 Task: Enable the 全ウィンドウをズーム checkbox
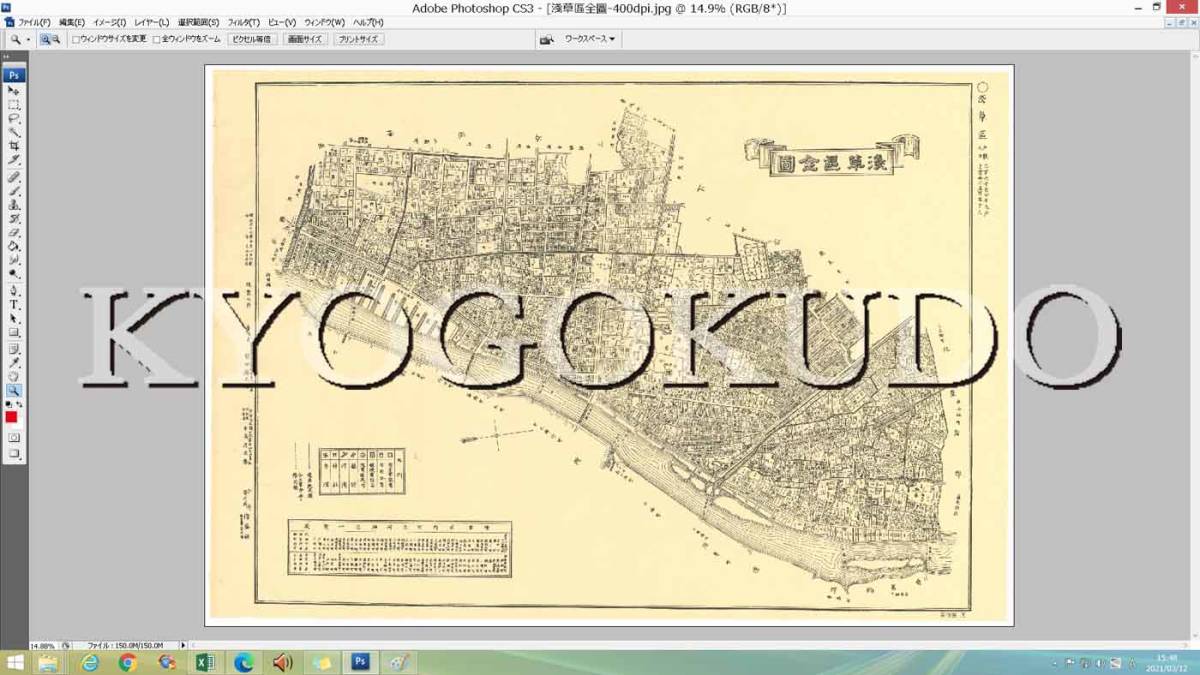(156, 38)
